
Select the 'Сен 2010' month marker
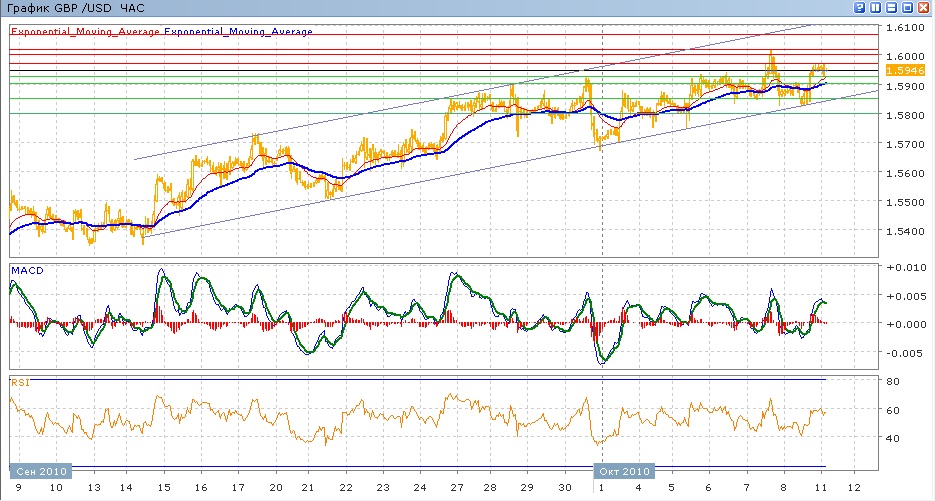click(40, 471)
